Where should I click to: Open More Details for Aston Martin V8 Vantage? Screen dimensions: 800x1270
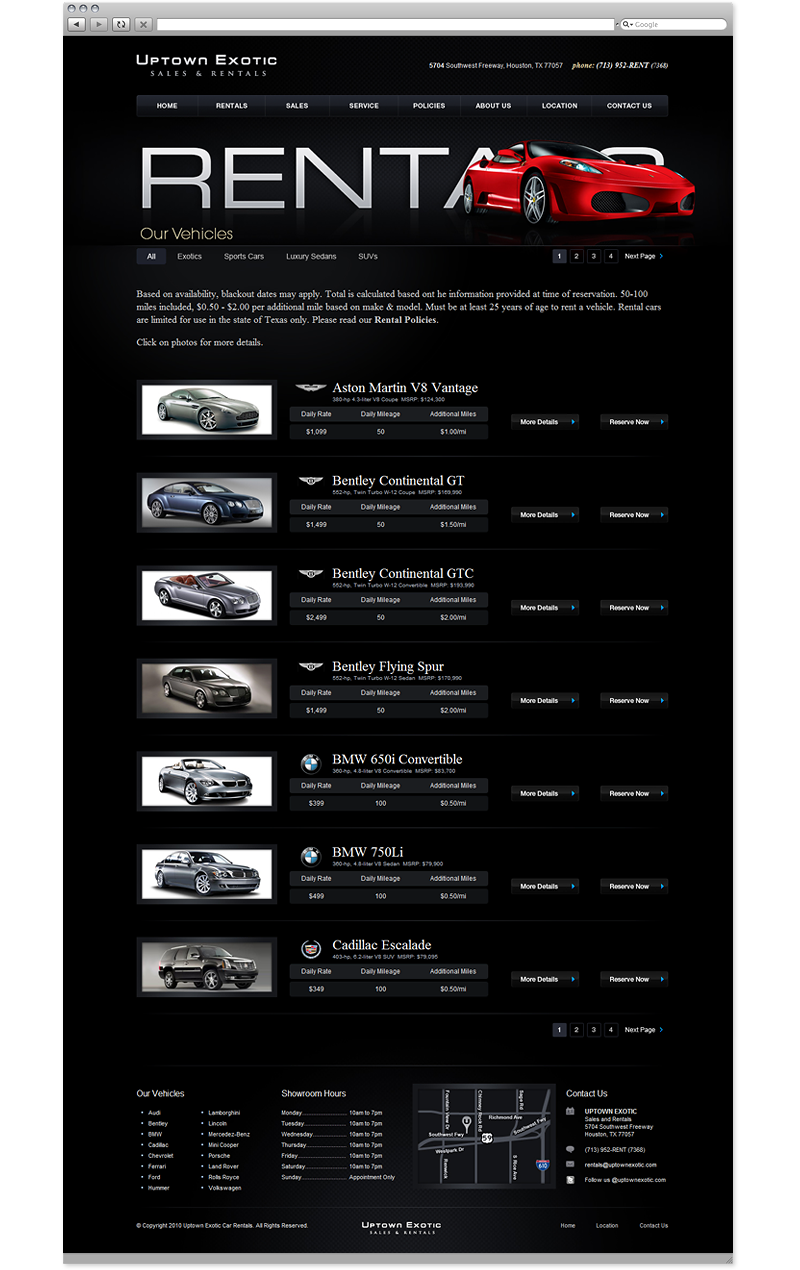tap(545, 422)
